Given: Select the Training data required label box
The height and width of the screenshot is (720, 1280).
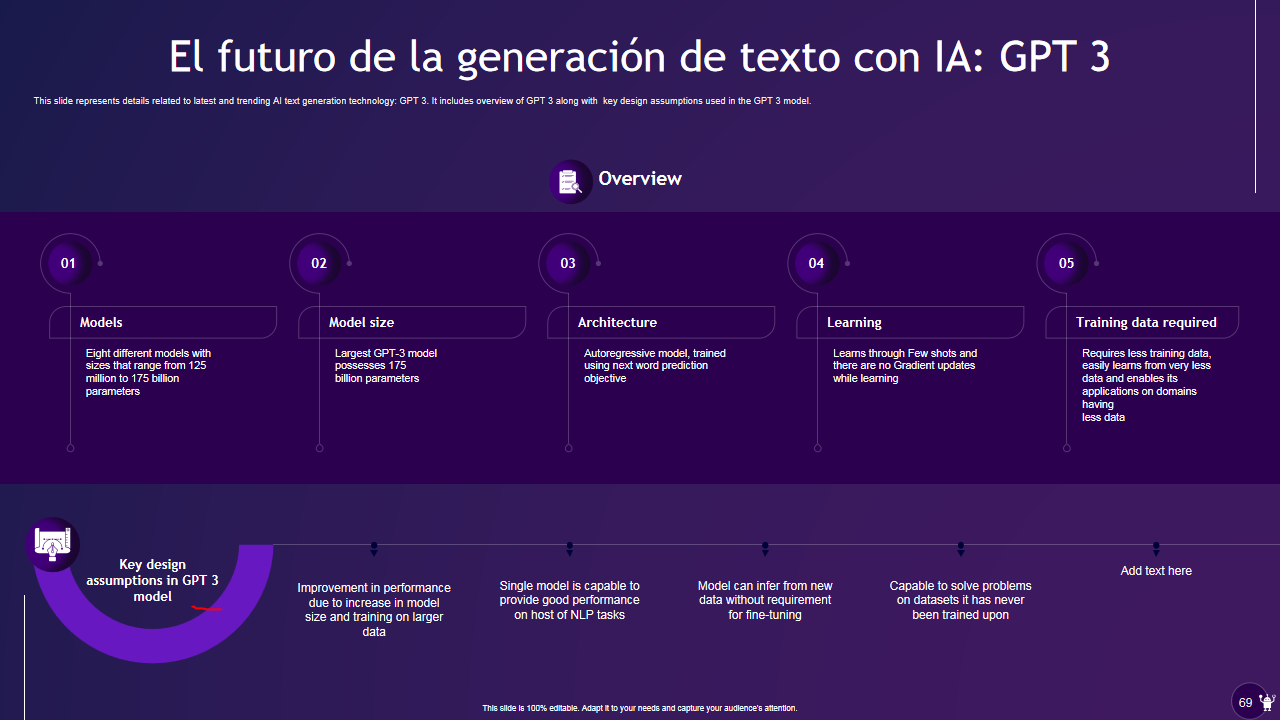Looking at the screenshot, I should click(1142, 322).
